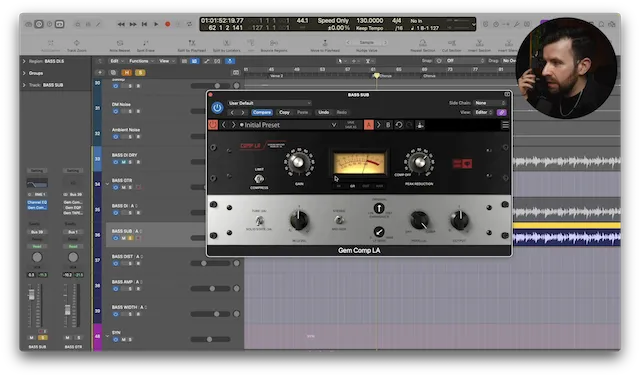This screenshot has width=640, height=377.
Task: Click the red Record button in transport
Action: 167,24
